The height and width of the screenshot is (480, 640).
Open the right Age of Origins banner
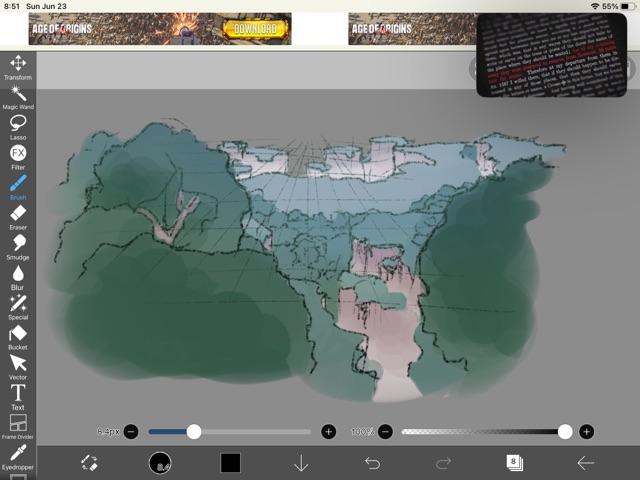[x=412, y=29]
